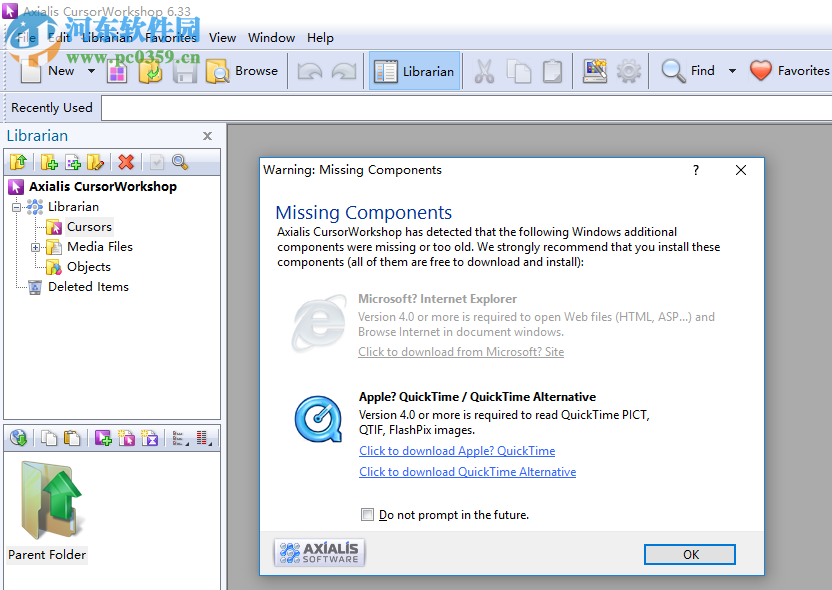
Task: Click the Undo arrow icon
Action: click(x=310, y=71)
